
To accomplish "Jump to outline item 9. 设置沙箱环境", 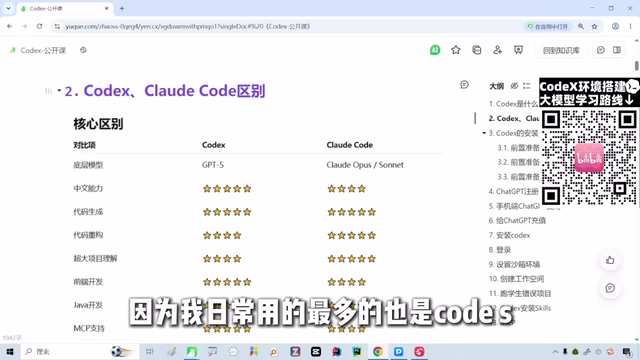I will click(514, 264).
